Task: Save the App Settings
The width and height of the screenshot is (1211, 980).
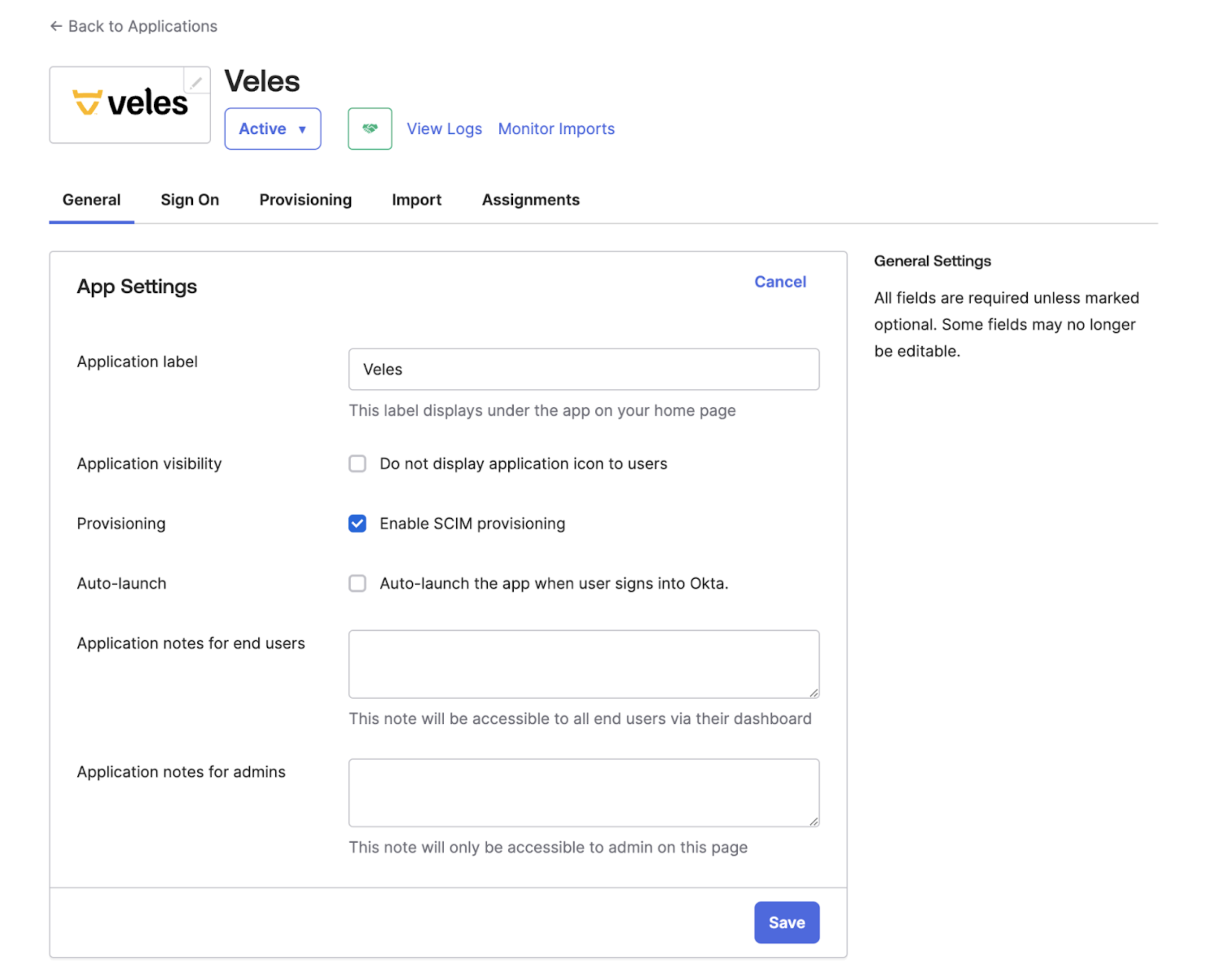Action: [x=786, y=923]
